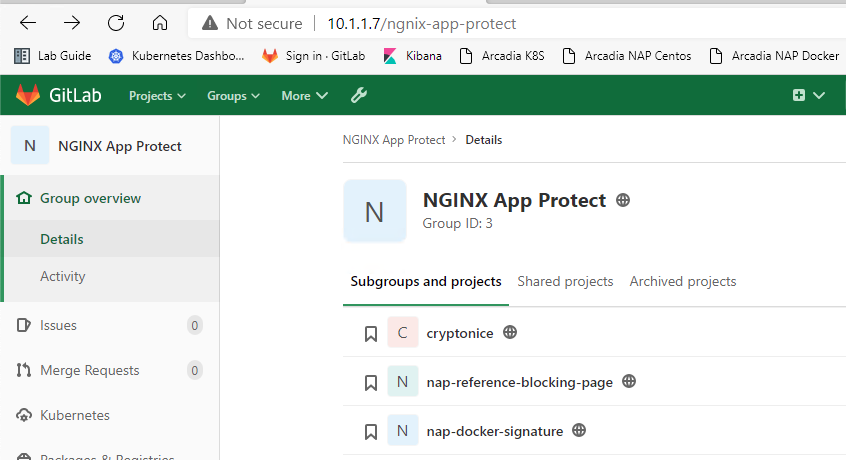Click NGINX App Protect breadcrumb link
The width and height of the screenshot is (846, 460).
point(394,140)
